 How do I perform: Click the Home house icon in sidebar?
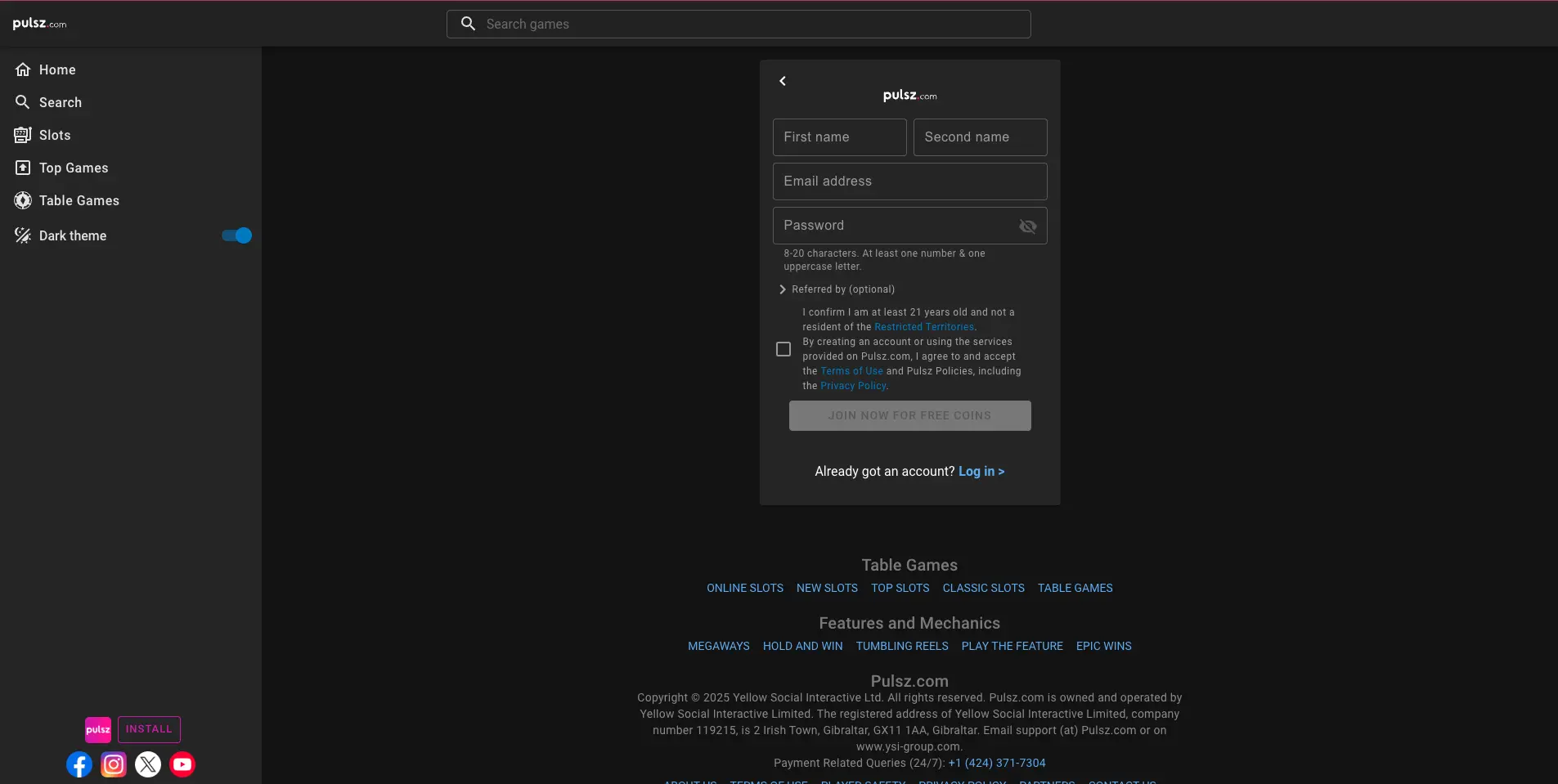pos(23,69)
